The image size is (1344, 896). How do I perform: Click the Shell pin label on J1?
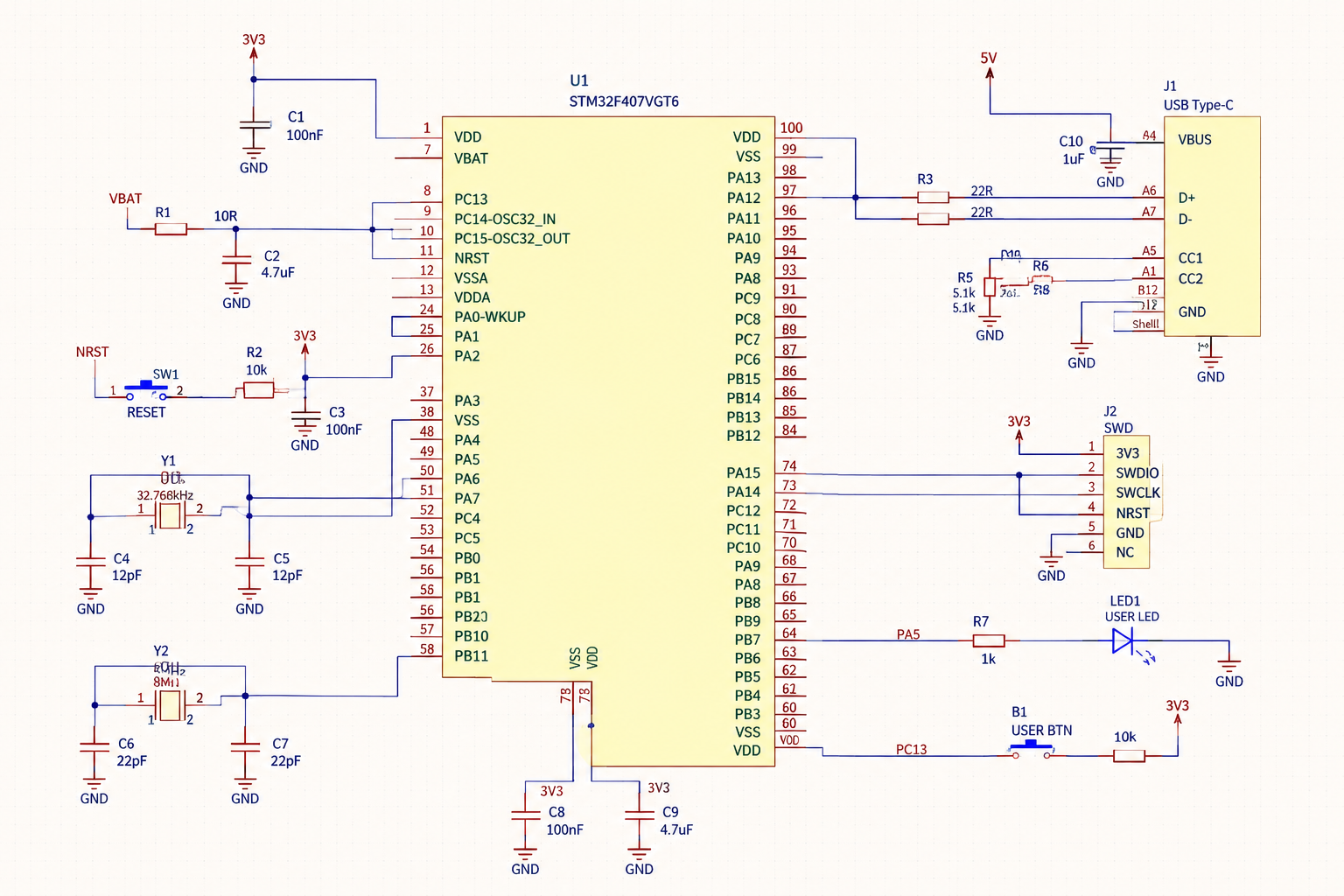click(1145, 324)
